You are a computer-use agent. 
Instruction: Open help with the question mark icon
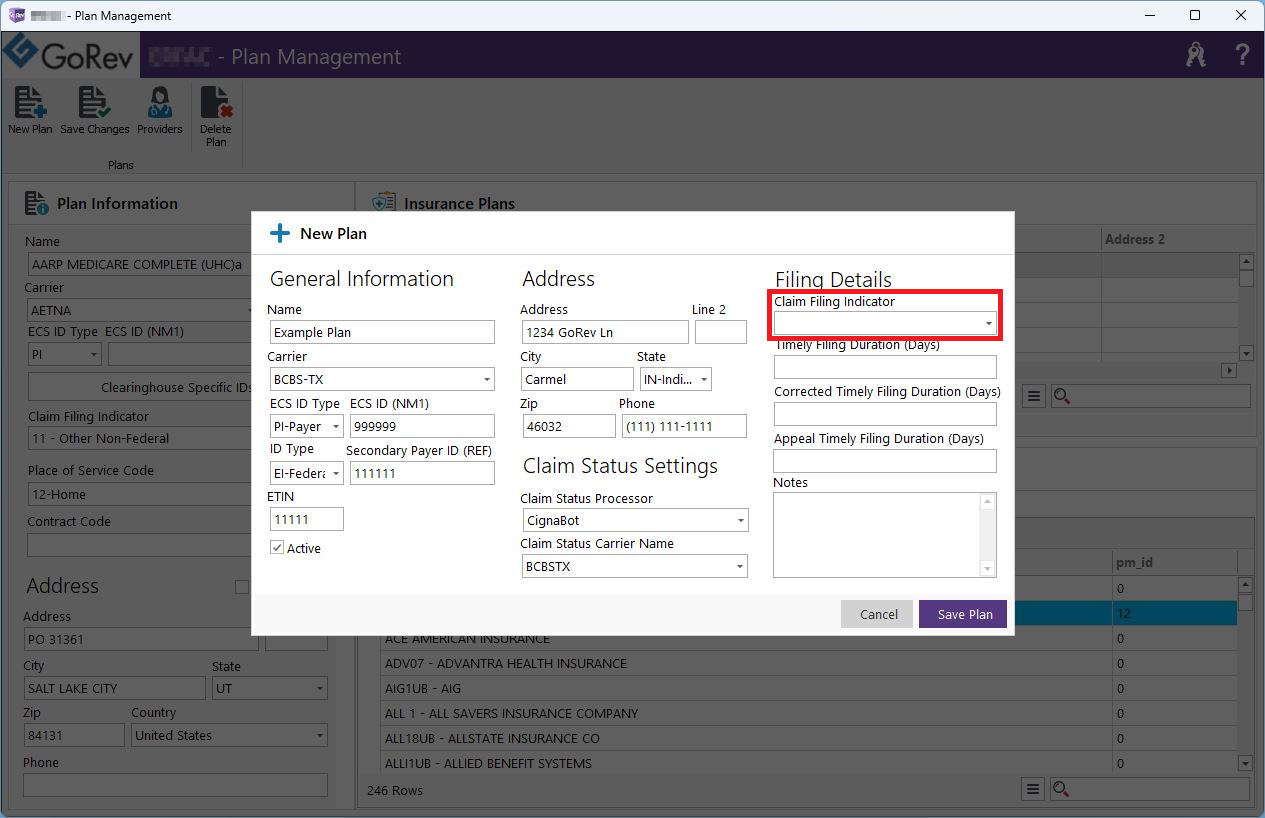tap(1243, 55)
